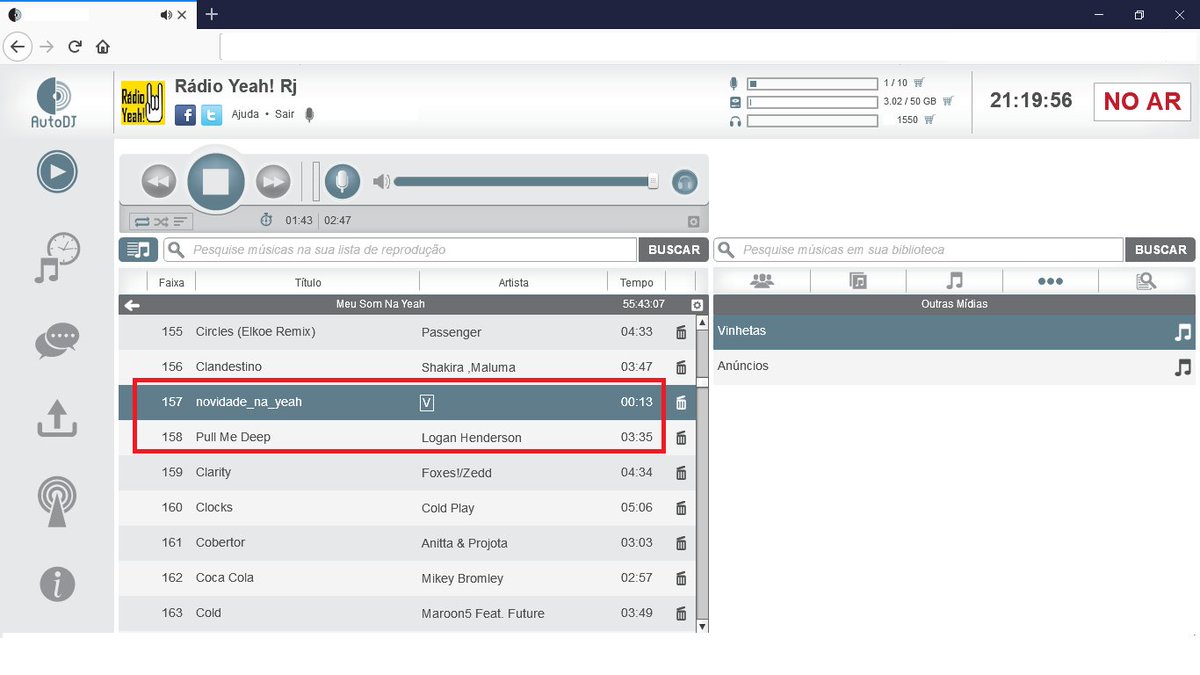Image resolution: width=1200 pixels, height=675 pixels.
Task: Open the albums tab in library
Action: [x=858, y=281]
